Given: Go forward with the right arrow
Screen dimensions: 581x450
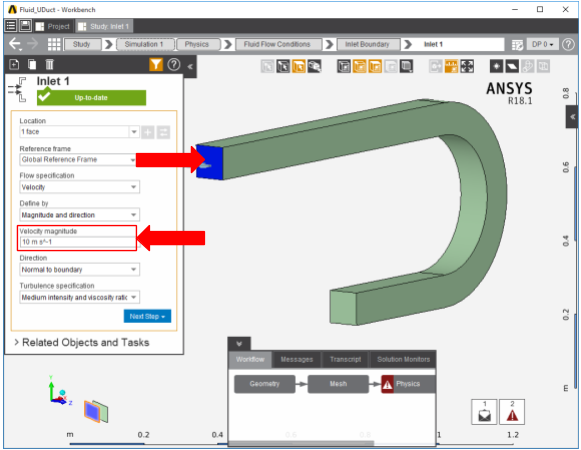Looking at the screenshot, I should 33,44.
